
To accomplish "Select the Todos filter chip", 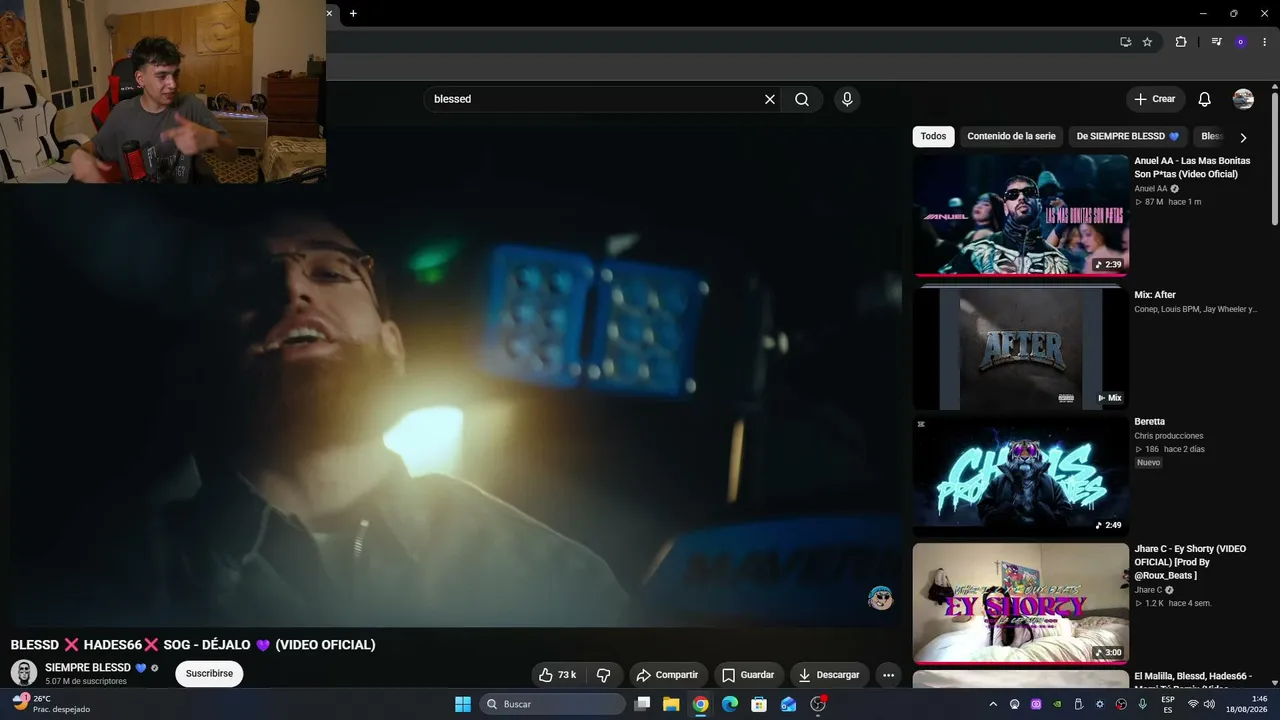I will pyautogui.click(x=933, y=136).
